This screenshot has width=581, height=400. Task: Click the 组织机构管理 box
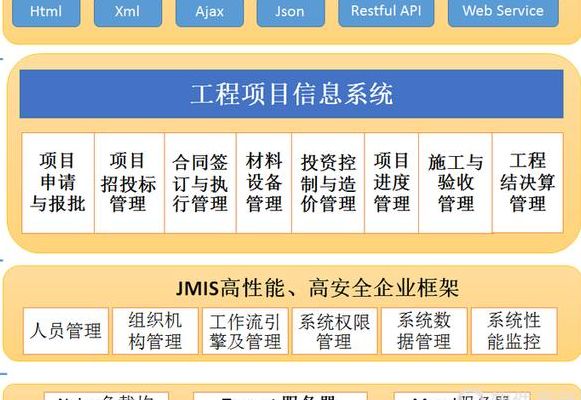click(x=155, y=331)
